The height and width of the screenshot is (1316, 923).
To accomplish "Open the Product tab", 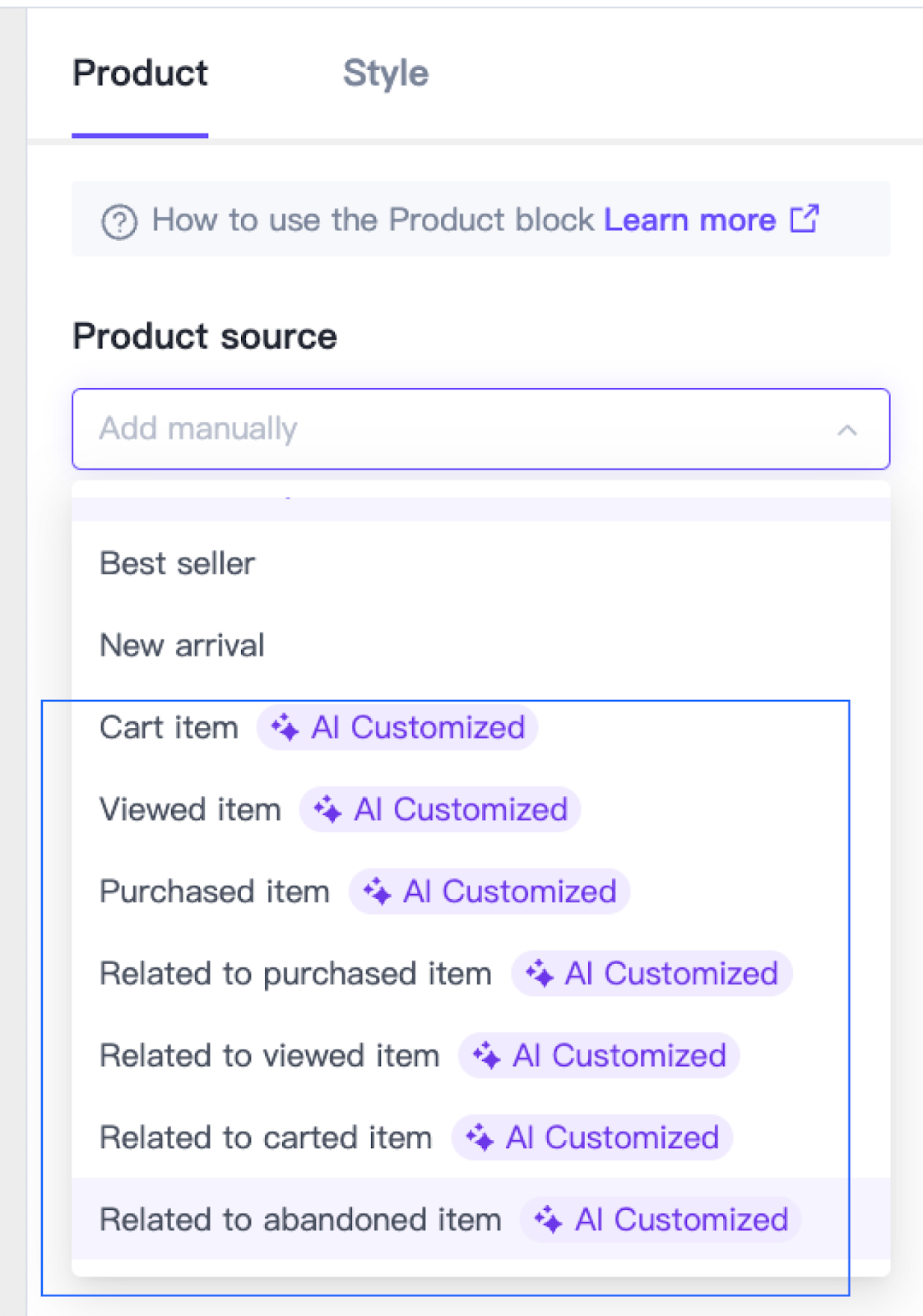I will coord(140,74).
